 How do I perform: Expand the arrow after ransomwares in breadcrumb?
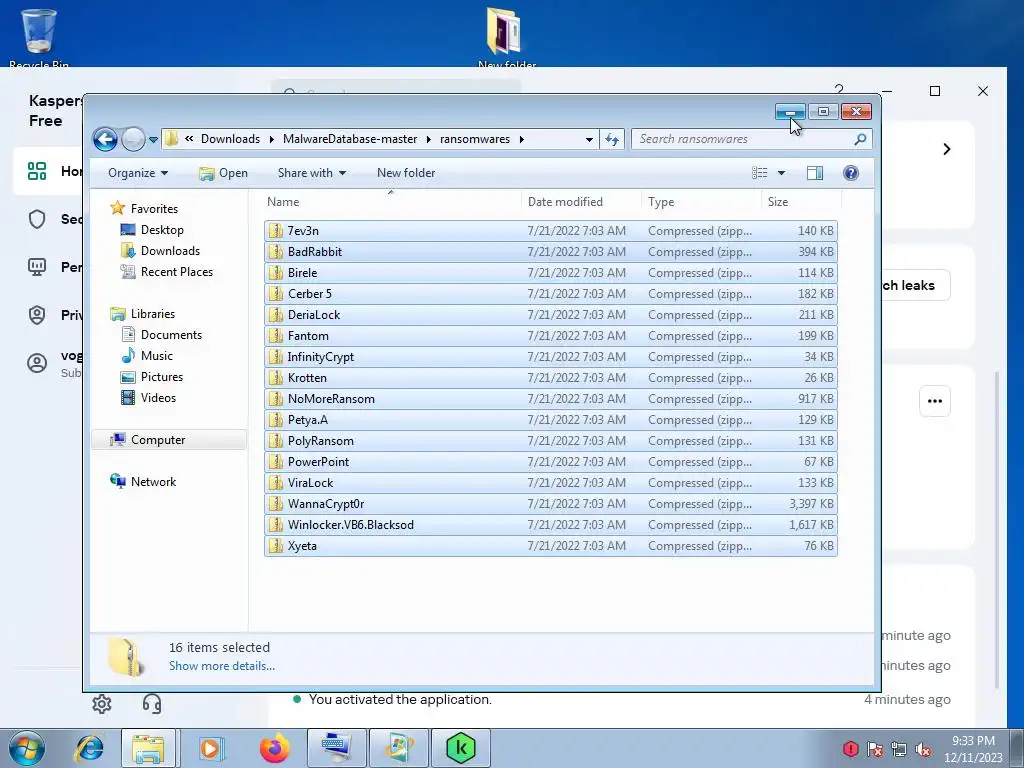(x=522, y=139)
